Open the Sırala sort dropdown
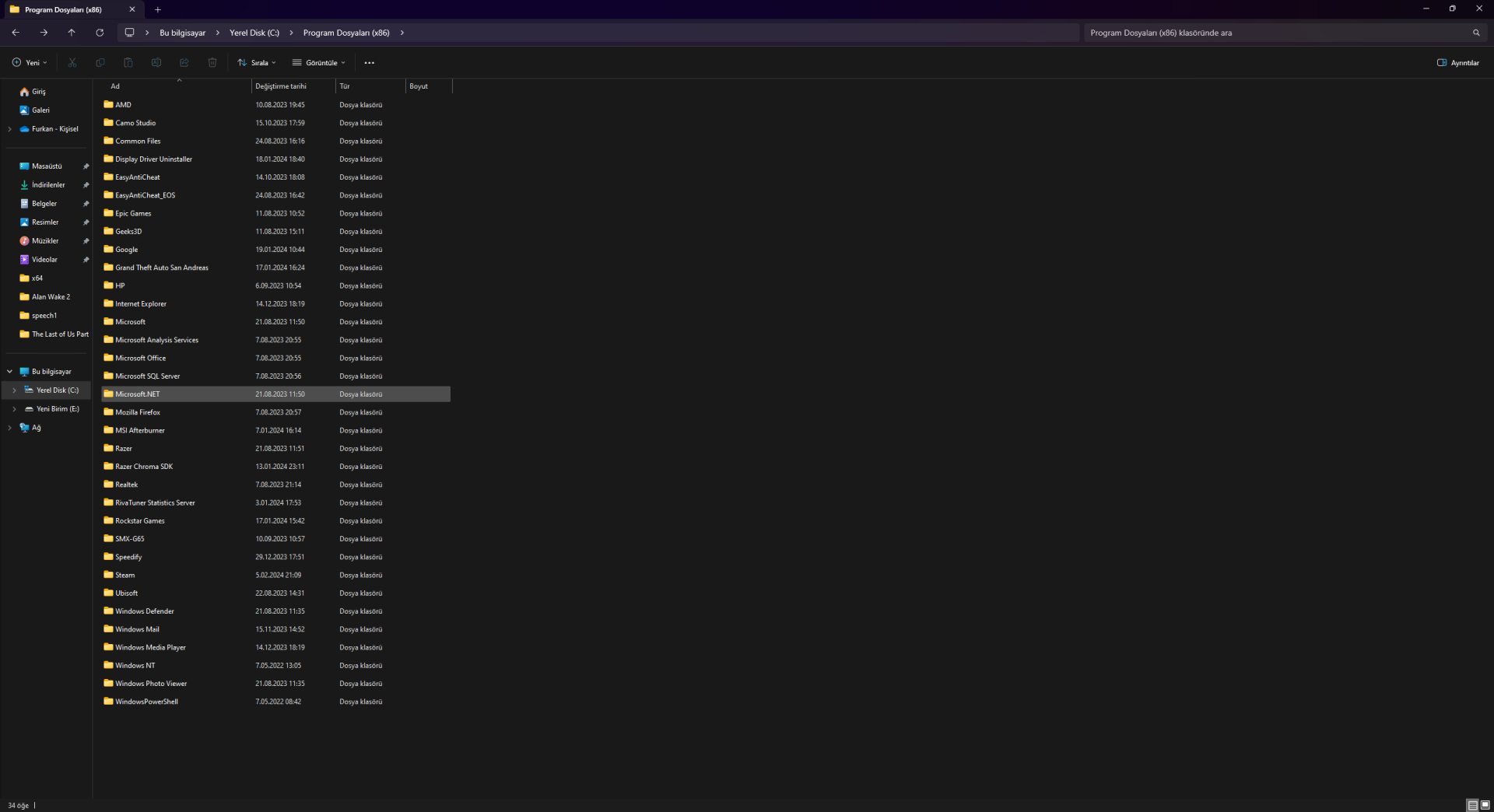The image size is (1494, 812). [257, 62]
